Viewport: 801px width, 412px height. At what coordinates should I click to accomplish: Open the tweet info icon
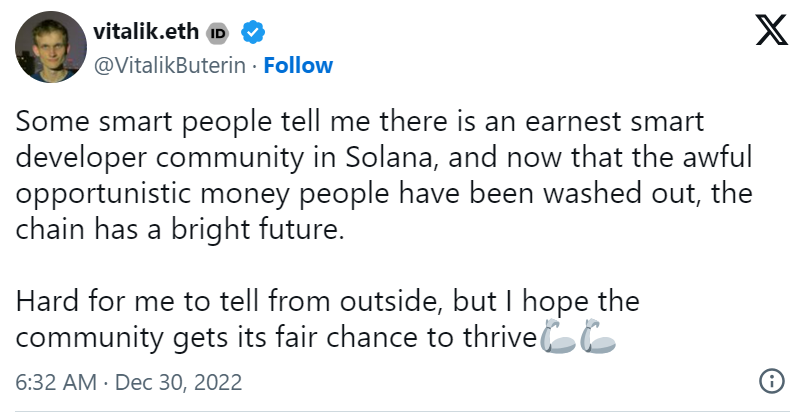point(771,382)
